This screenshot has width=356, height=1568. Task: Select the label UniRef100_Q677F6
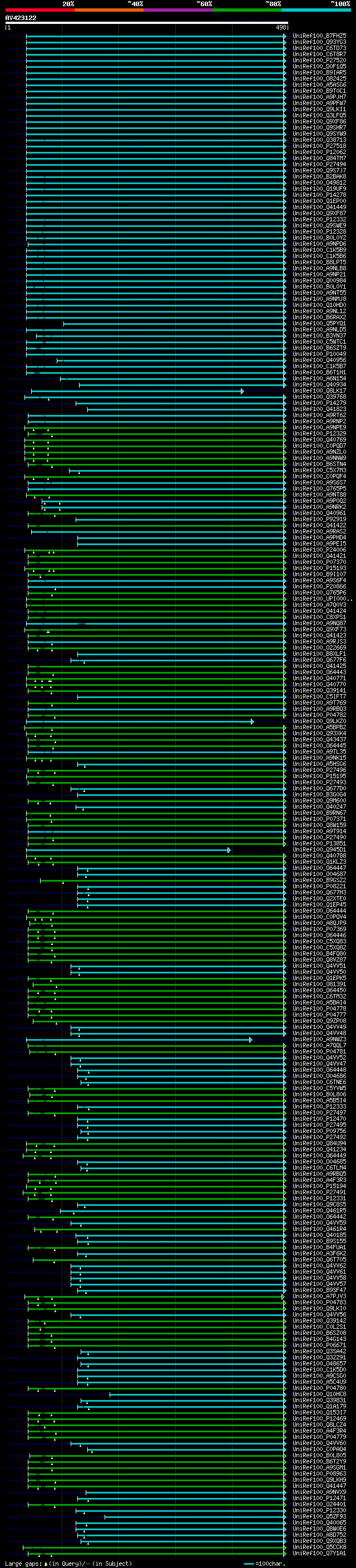(319, 660)
